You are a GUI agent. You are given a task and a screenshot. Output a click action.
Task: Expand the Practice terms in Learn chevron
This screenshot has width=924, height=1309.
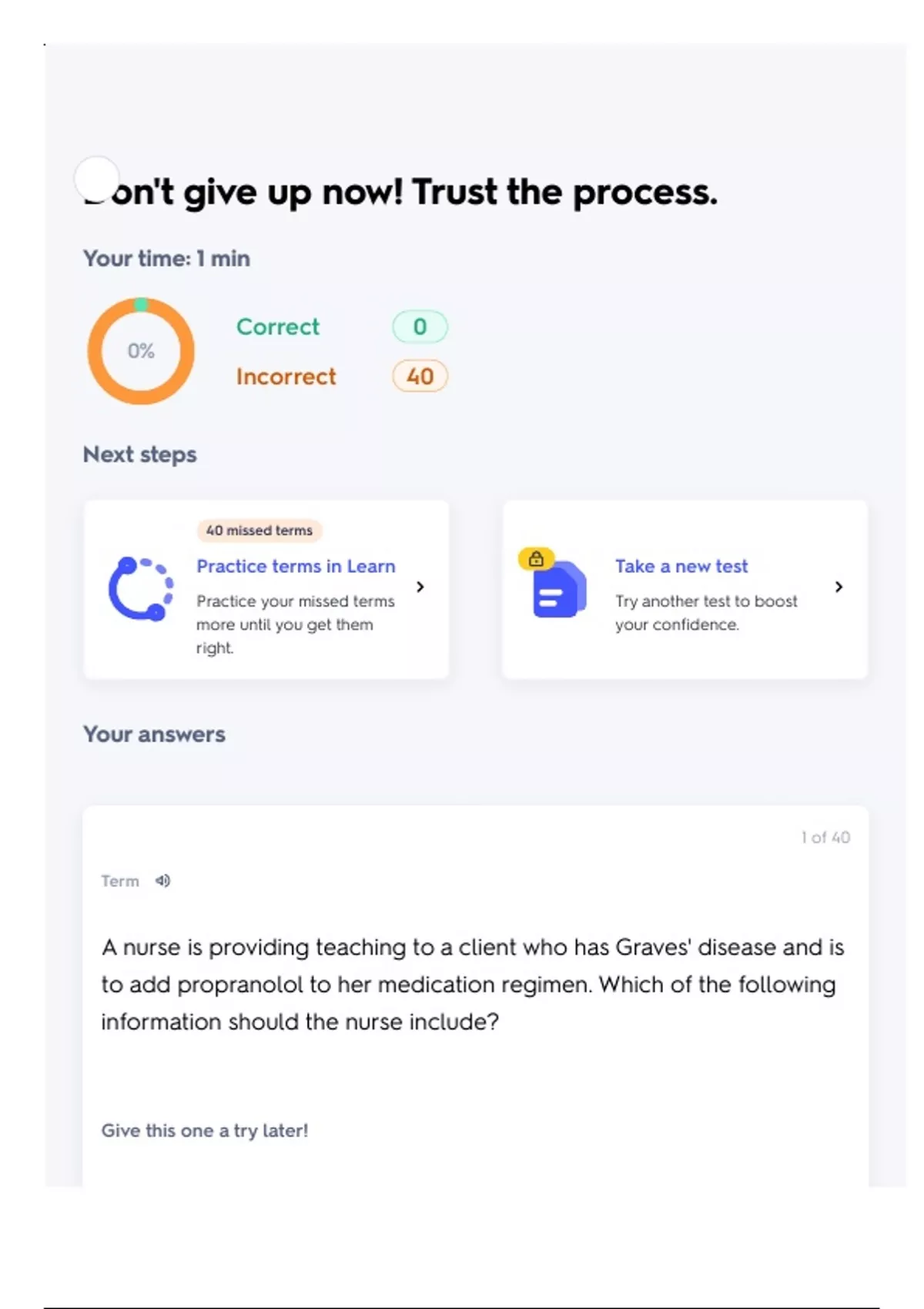tap(420, 587)
